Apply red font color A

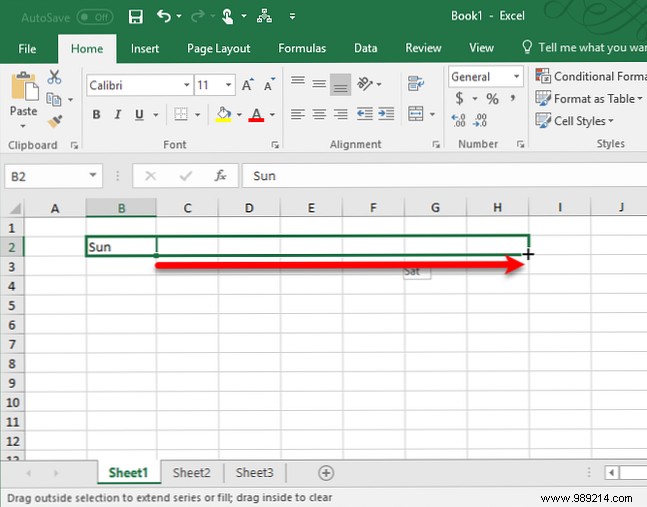coord(256,114)
